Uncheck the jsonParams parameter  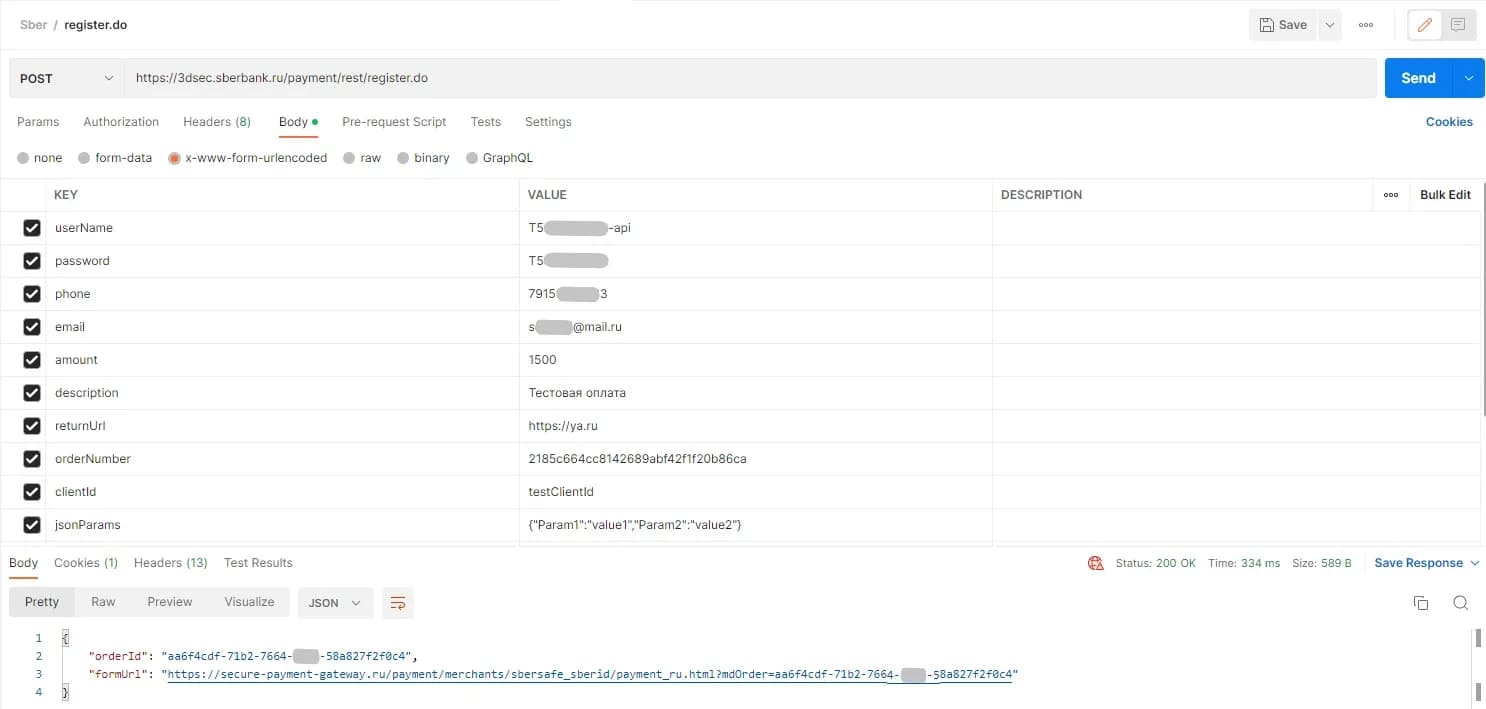32,525
